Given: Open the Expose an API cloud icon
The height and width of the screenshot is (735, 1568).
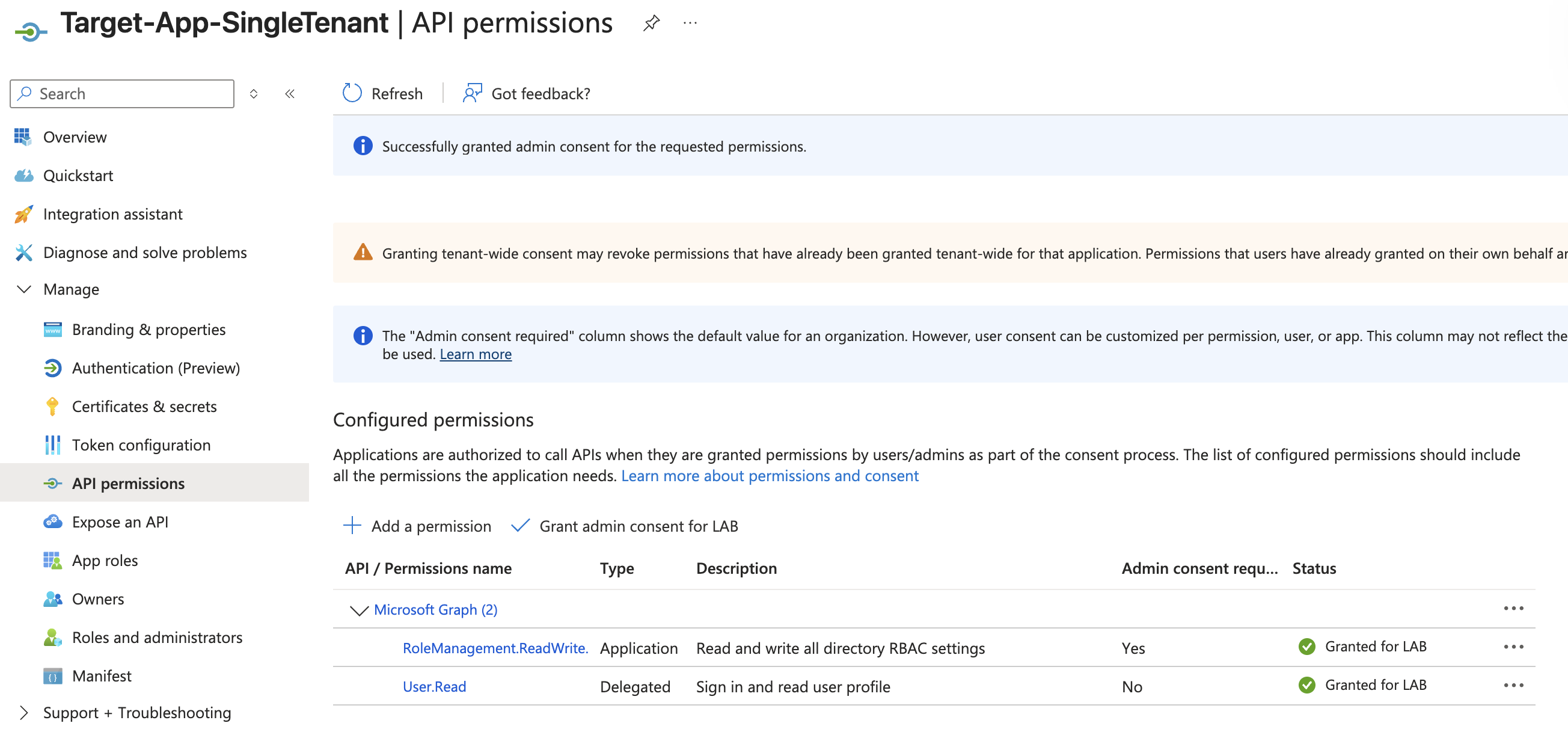Looking at the screenshot, I should click(52, 522).
